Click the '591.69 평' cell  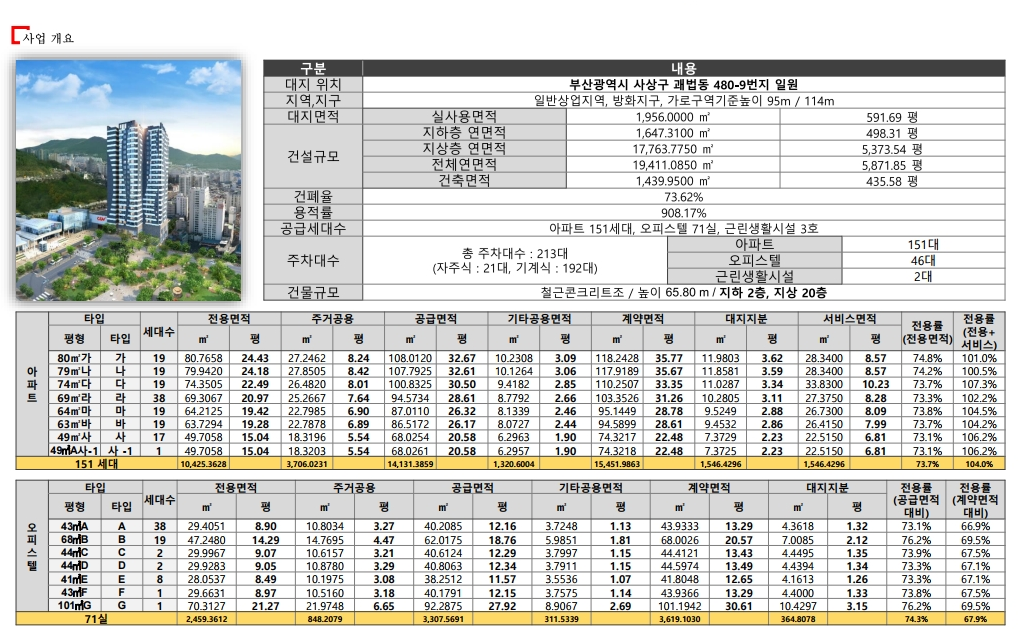[x=892, y=117]
